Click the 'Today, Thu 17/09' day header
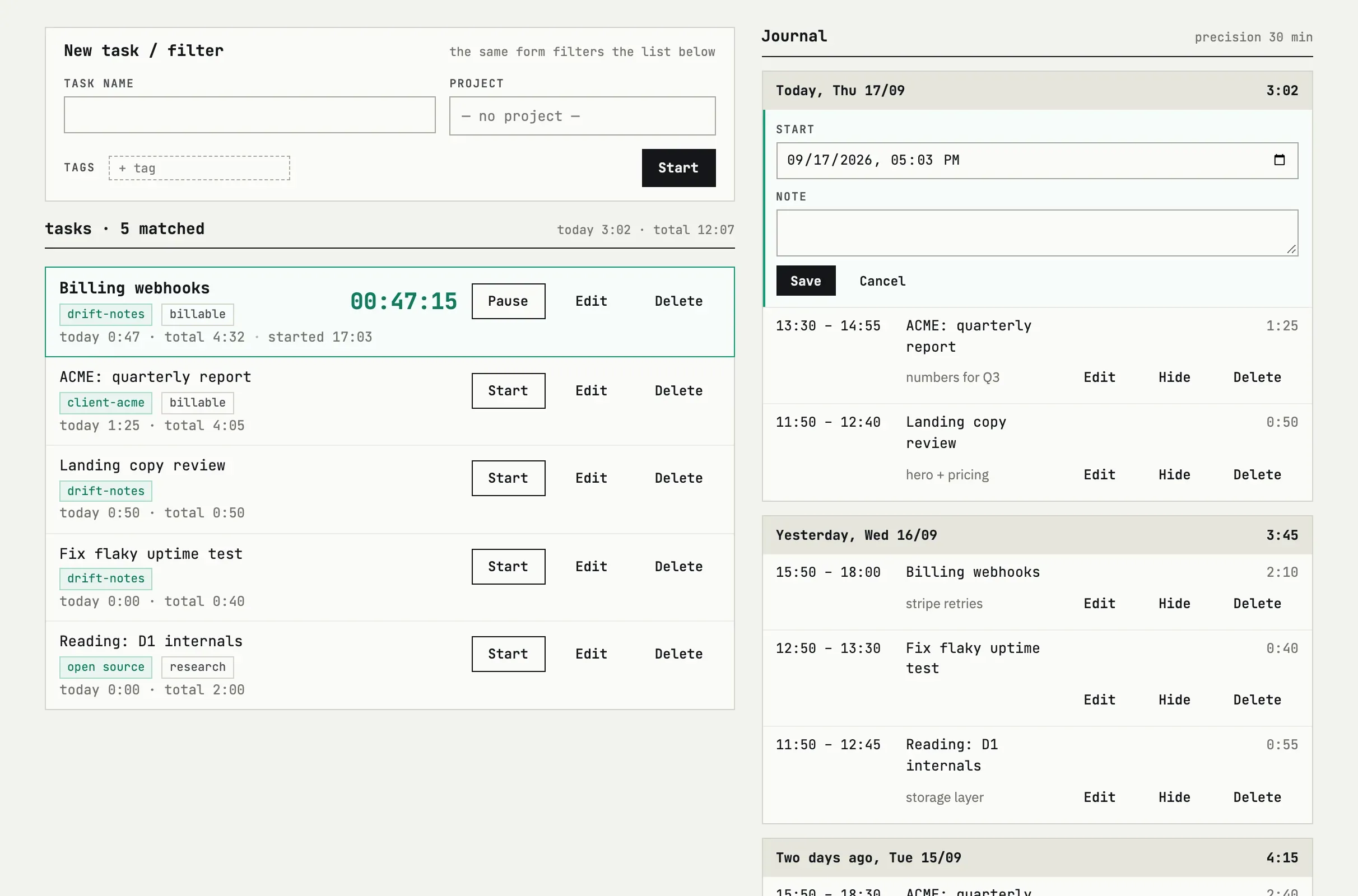1358x896 pixels. pyautogui.click(x=1037, y=90)
